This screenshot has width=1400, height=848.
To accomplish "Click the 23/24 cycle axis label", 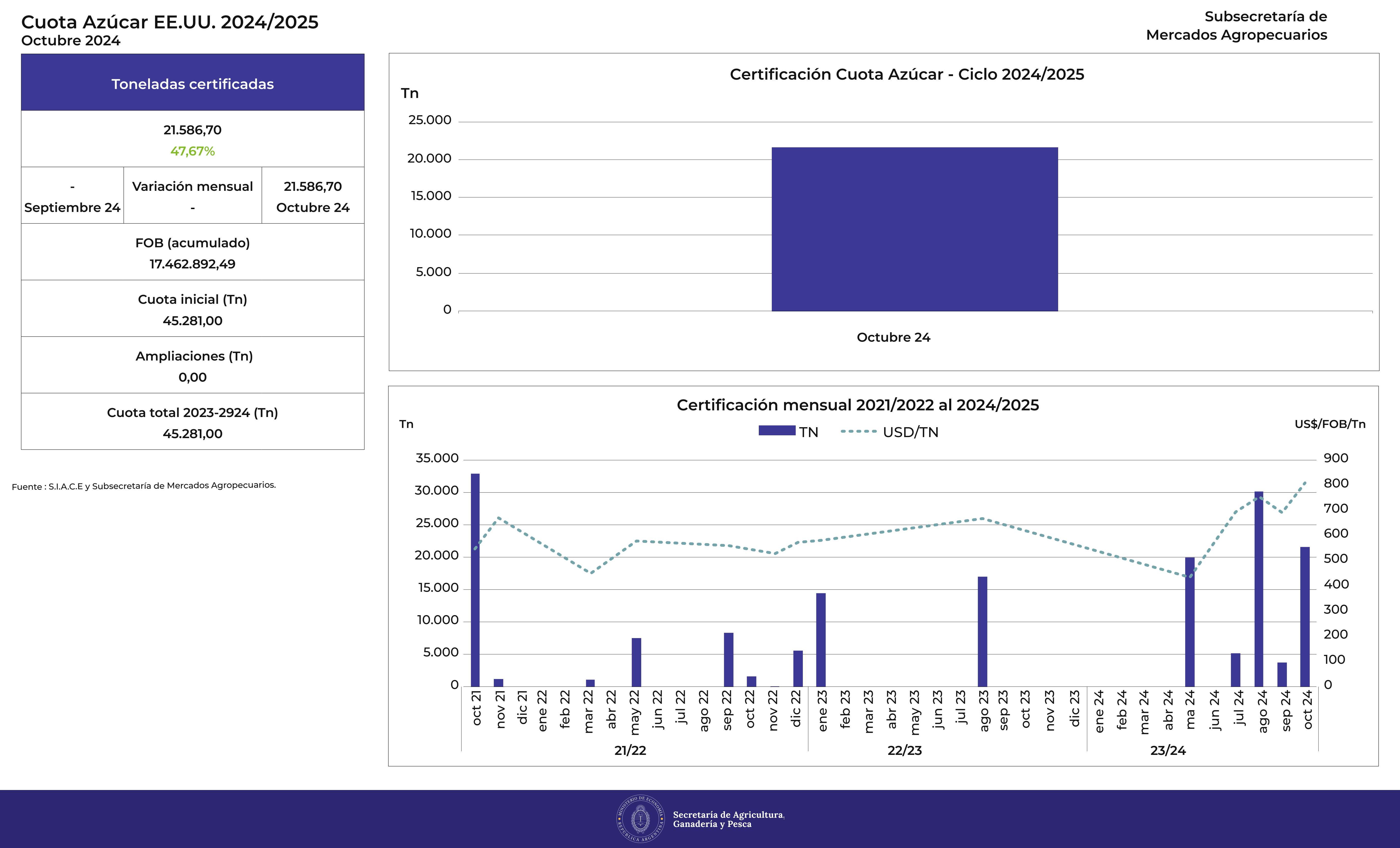I will click(1168, 750).
